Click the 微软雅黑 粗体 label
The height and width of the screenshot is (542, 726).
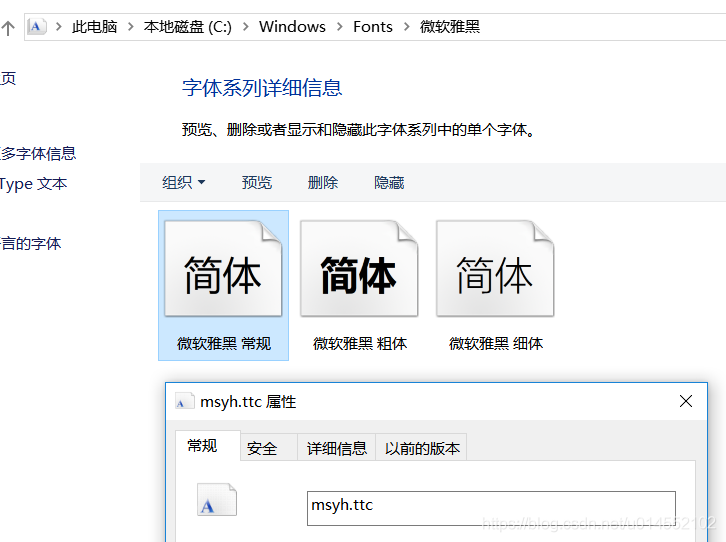click(x=360, y=344)
